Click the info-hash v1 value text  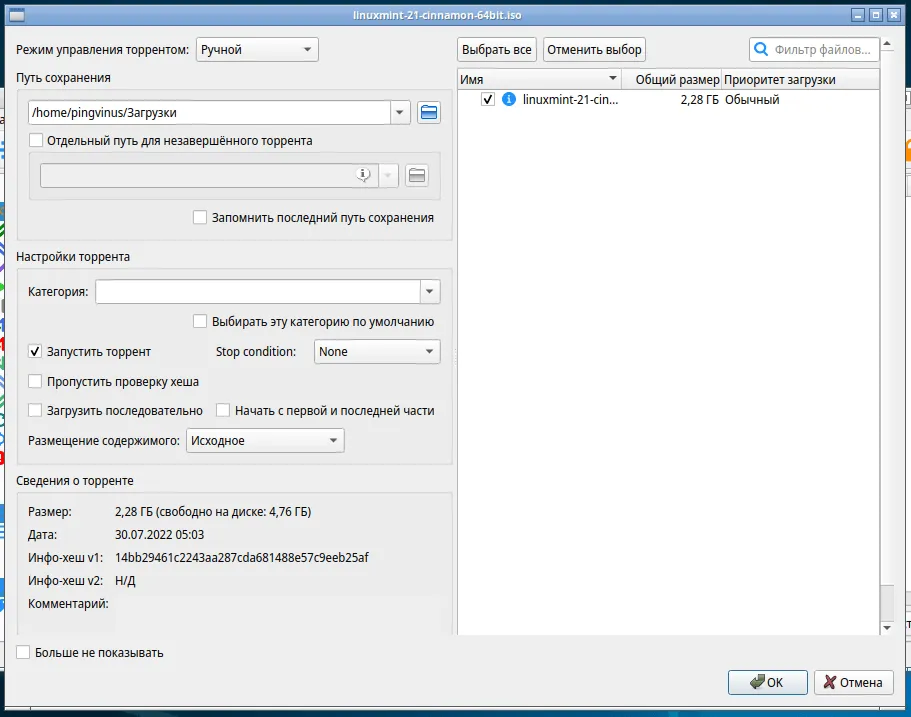(242, 557)
